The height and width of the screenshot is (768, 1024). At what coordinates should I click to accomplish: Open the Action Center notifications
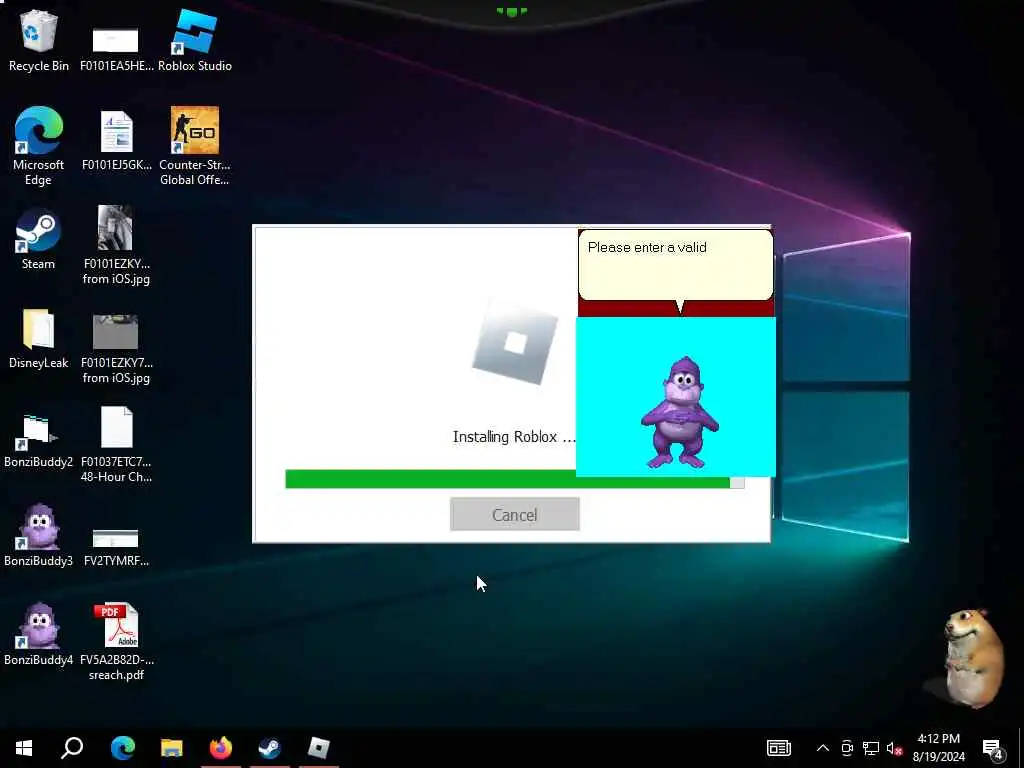[993, 748]
